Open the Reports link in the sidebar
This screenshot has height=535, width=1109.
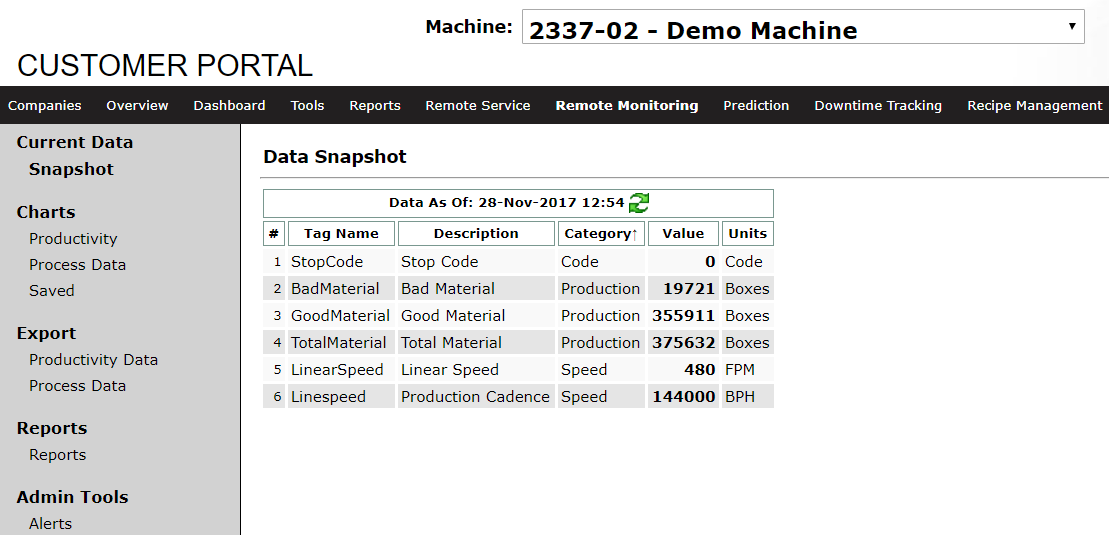(57, 454)
